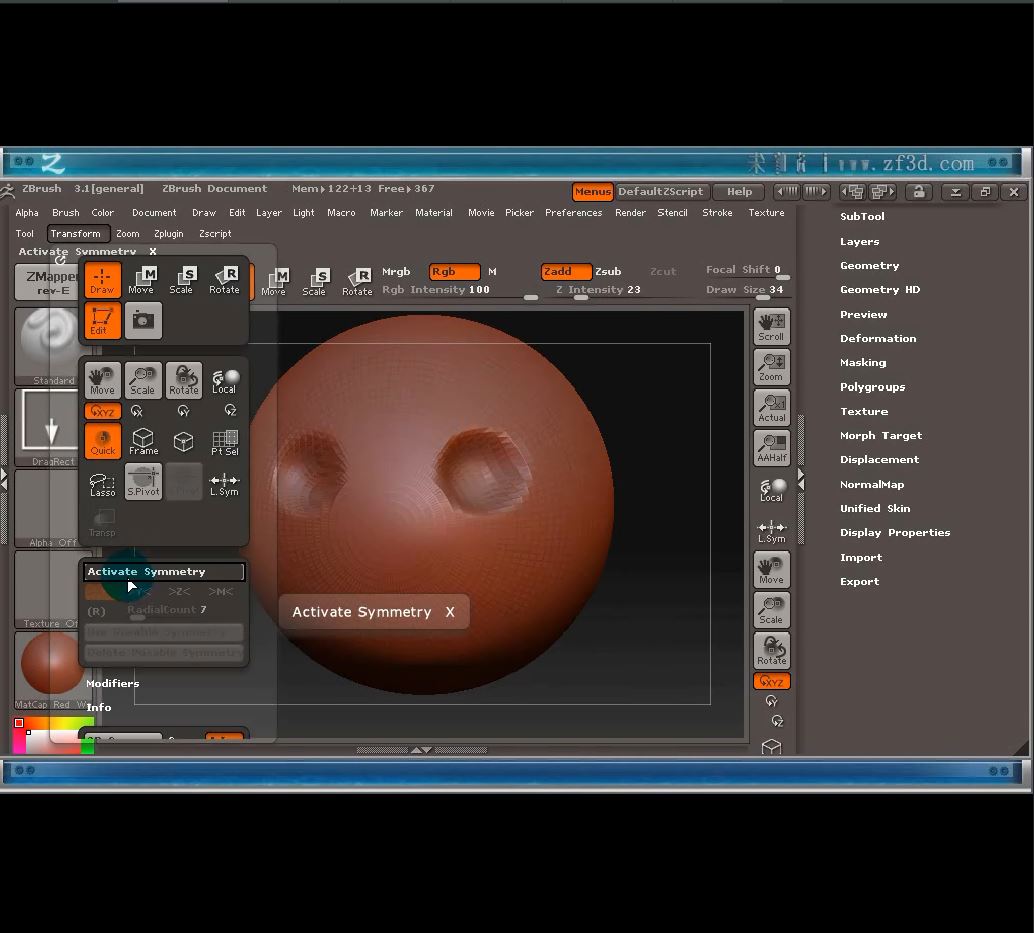Toggle XYZ rotation in the Transform popup
The image size is (1034, 933).
pyautogui.click(x=103, y=411)
